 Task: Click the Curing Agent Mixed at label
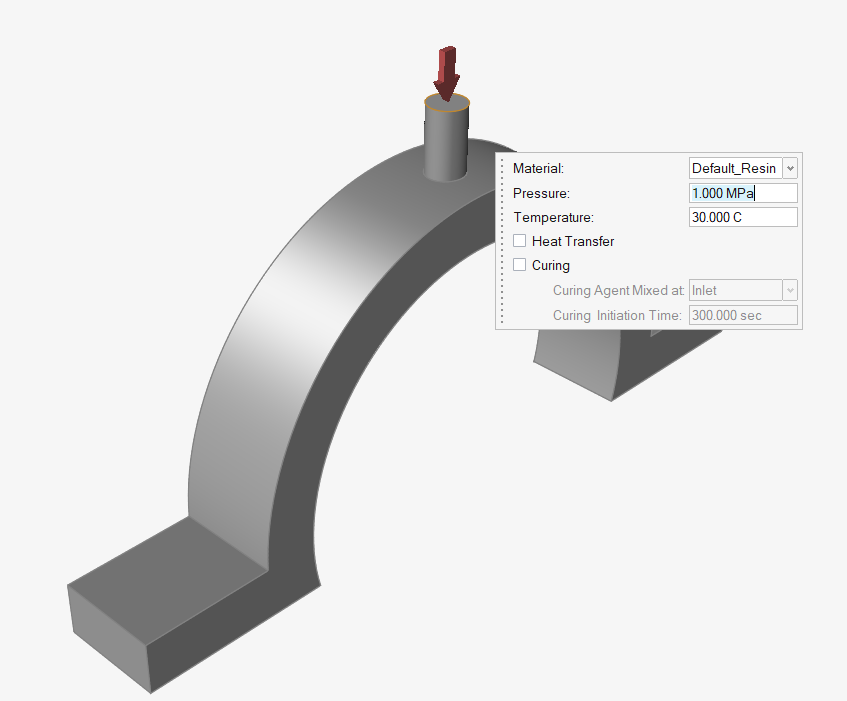[618, 291]
